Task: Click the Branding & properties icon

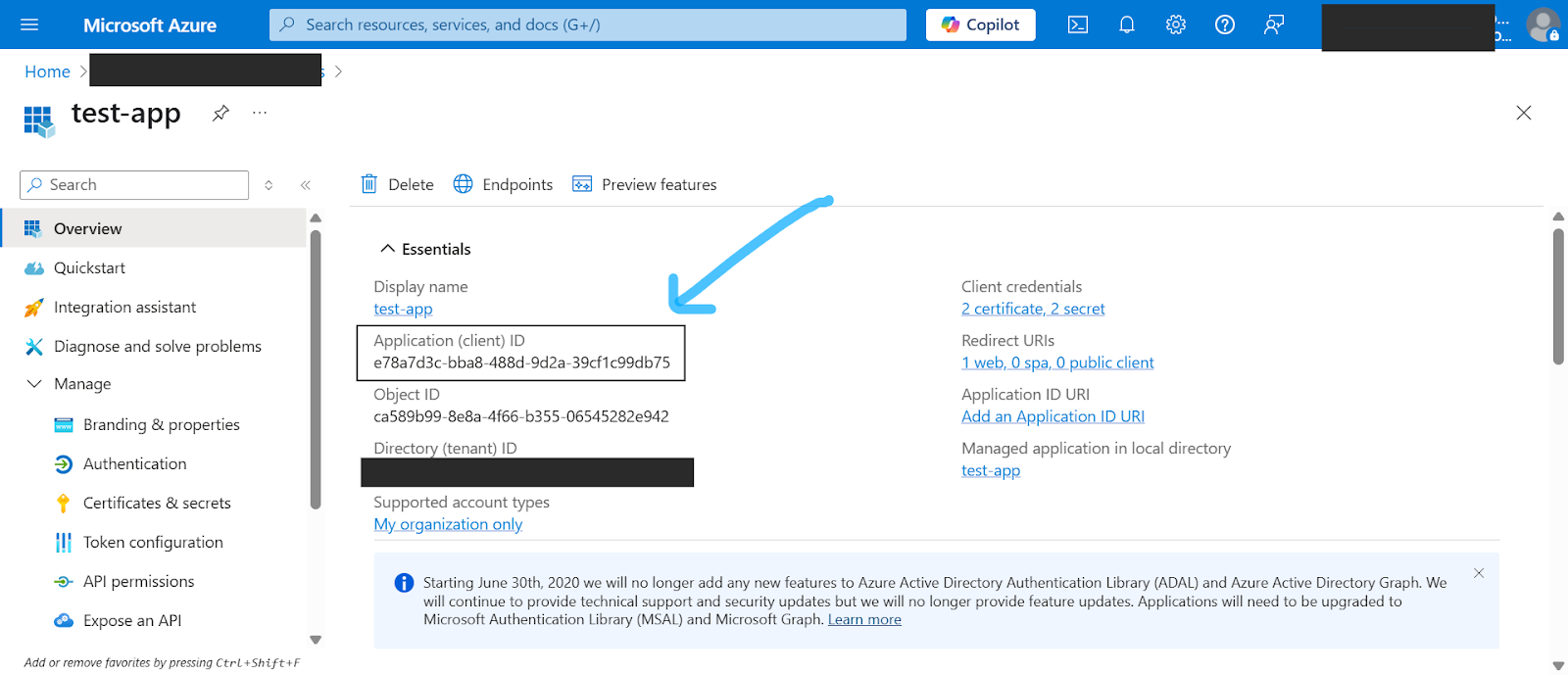Action: click(x=64, y=425)
